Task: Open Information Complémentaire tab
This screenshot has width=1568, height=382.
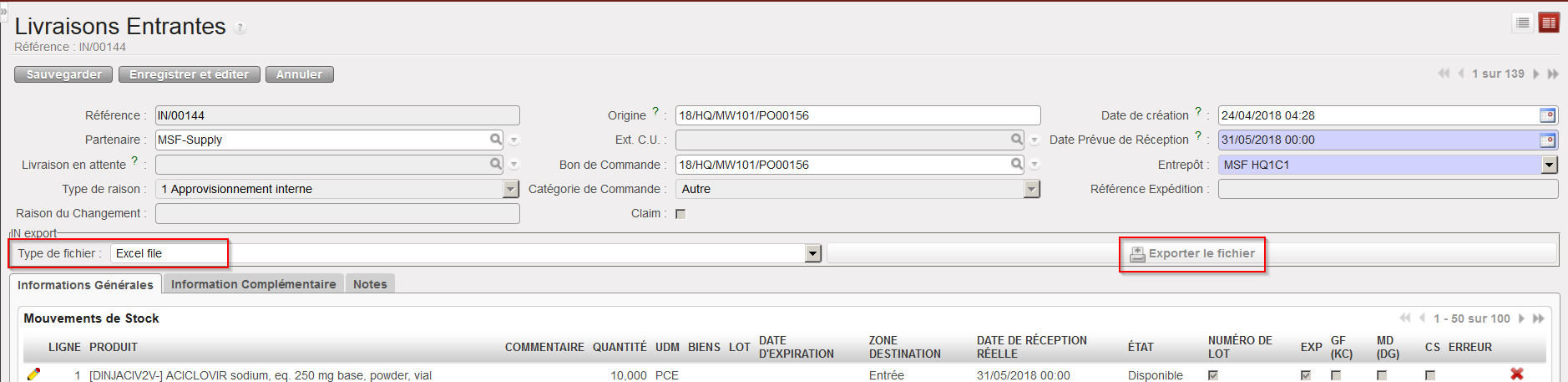Action: (x=253, y=284)
